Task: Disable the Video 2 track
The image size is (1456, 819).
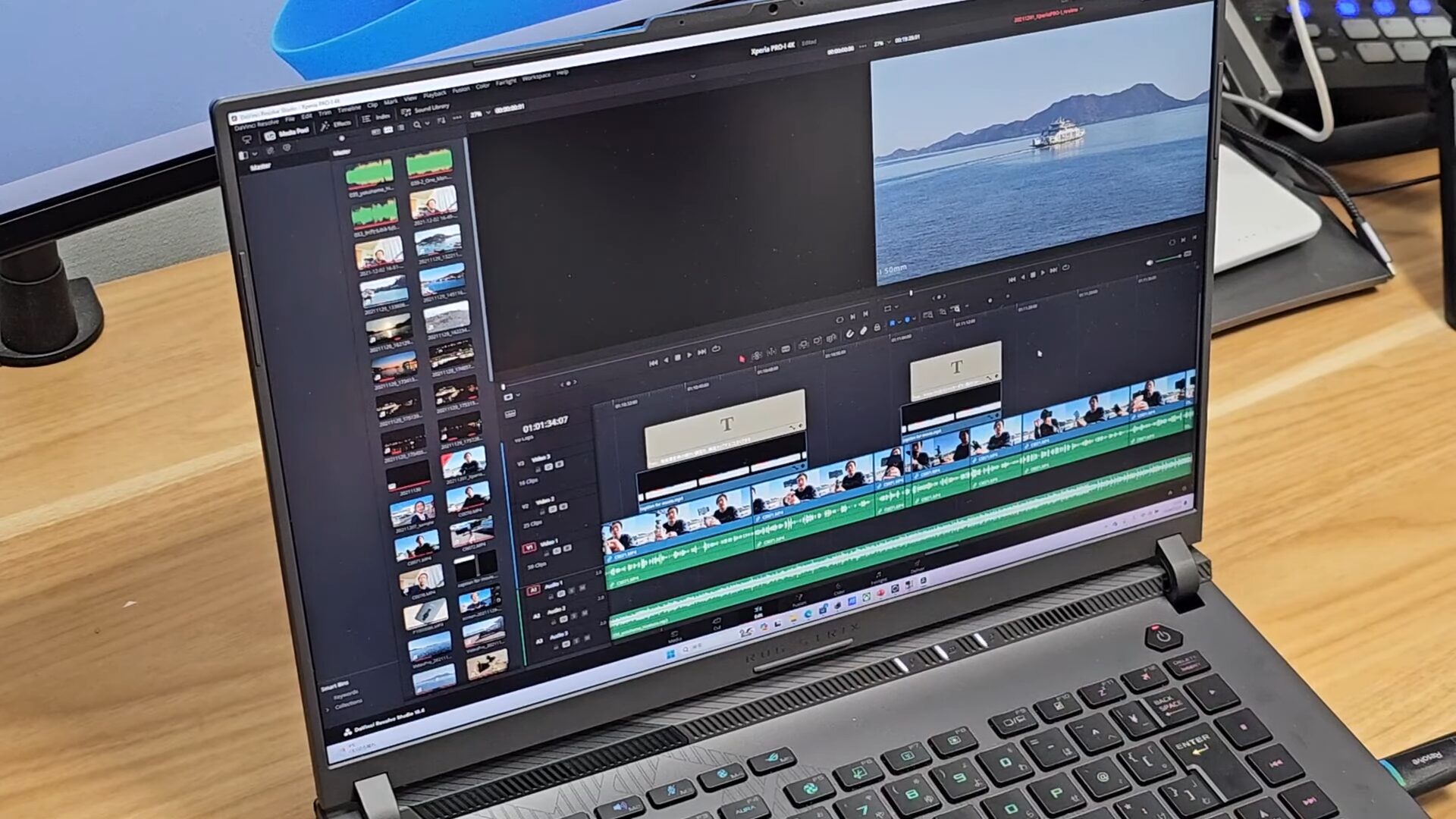Action: pyautogui.click(x=563, y=506)
